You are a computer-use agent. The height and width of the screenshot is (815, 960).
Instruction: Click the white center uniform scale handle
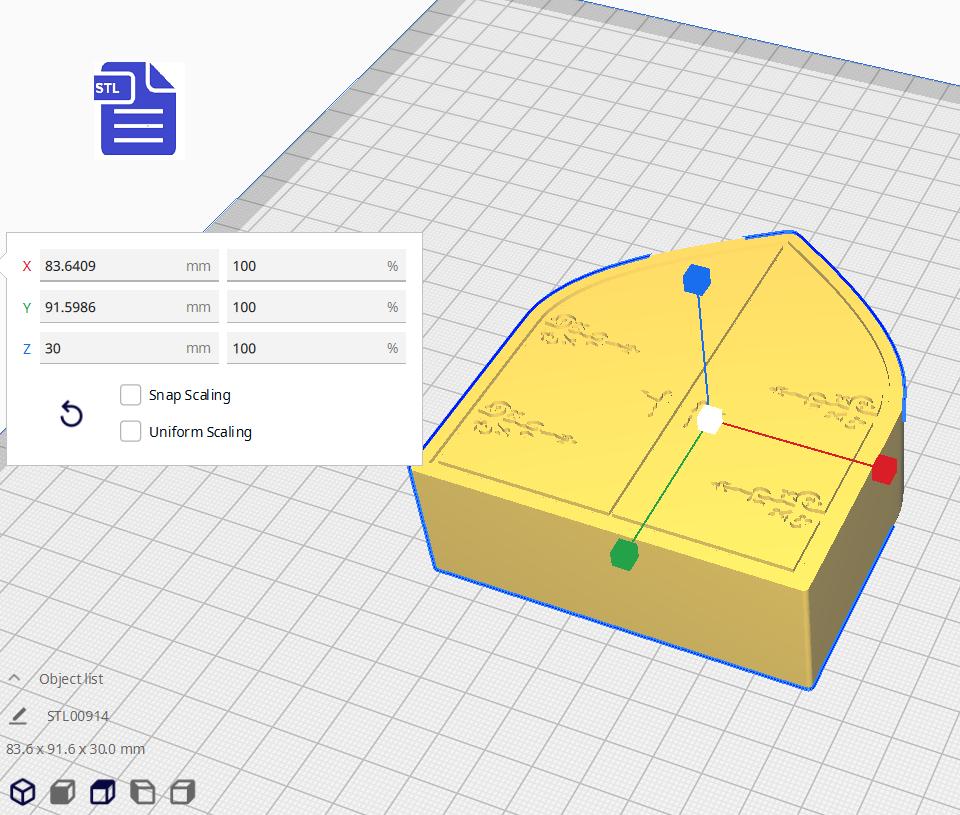[x=709, y=420]
